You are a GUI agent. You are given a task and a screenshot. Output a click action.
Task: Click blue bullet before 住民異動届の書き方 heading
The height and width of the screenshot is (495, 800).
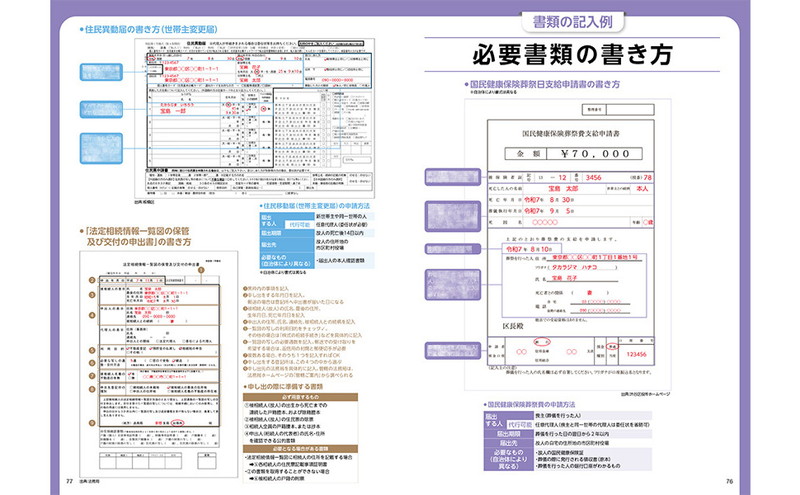(x=81, y=31)
